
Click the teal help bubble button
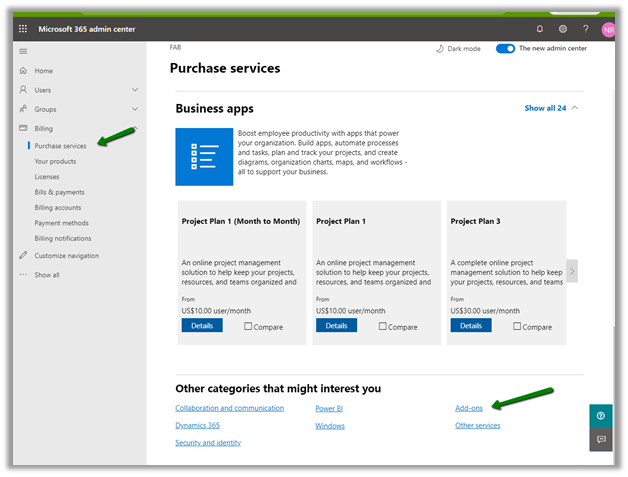[x=600, y=416]
